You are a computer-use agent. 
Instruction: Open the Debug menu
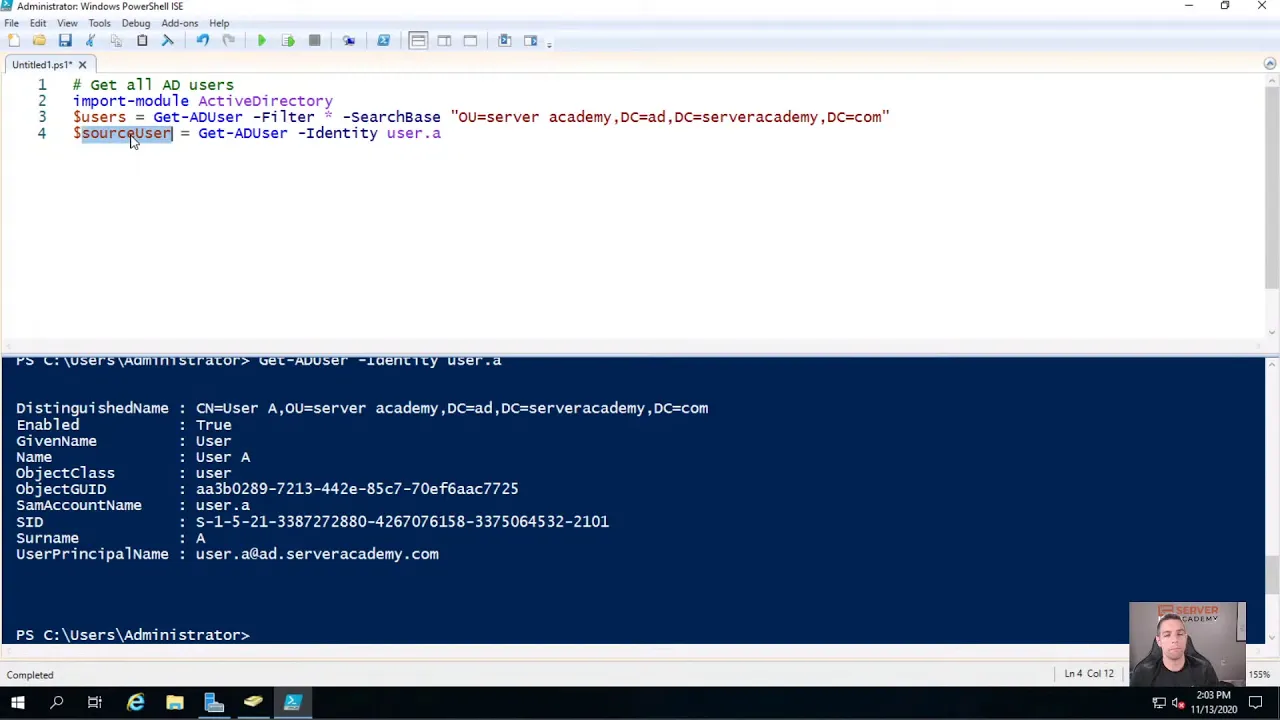135,23
